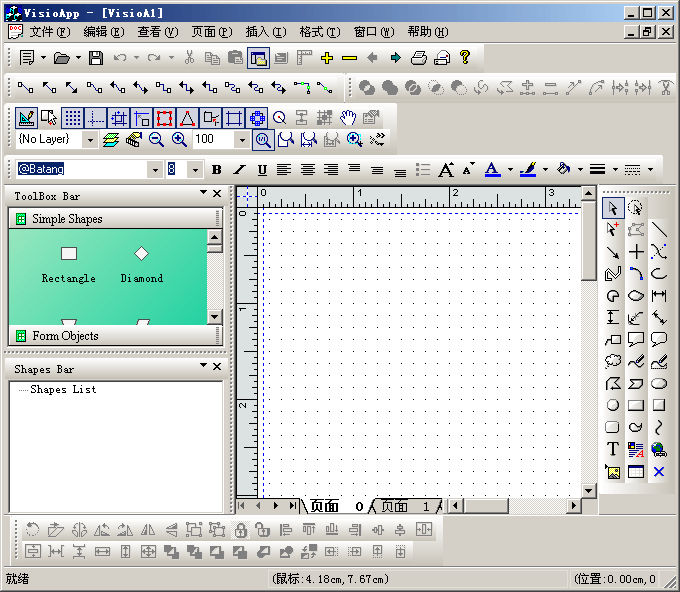Select the pointer arrow selection tool
Image resolution: width=680 pixels, height=592 pixels.
pos(613,208)
